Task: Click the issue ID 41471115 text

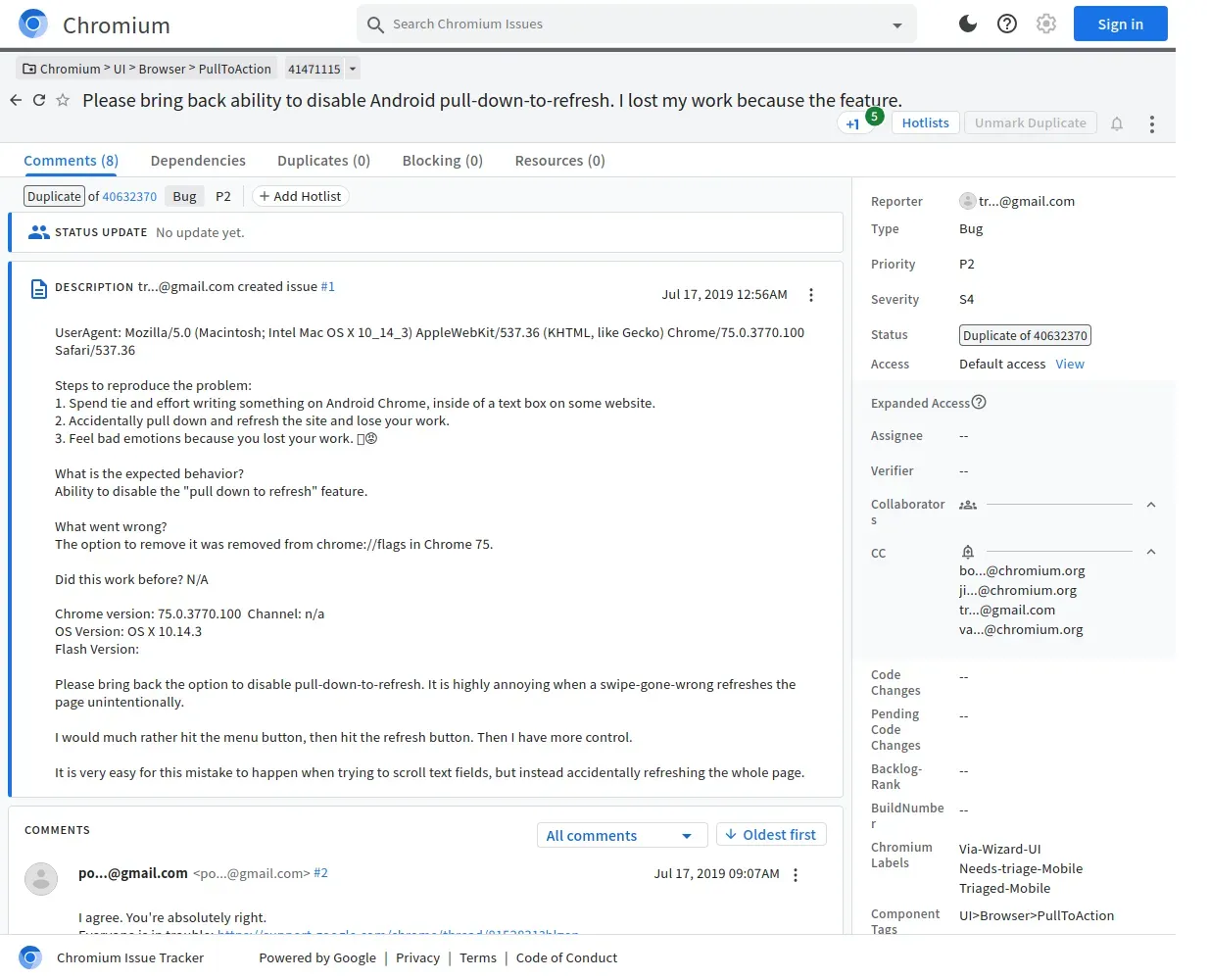Action: [x=314, y=69]
